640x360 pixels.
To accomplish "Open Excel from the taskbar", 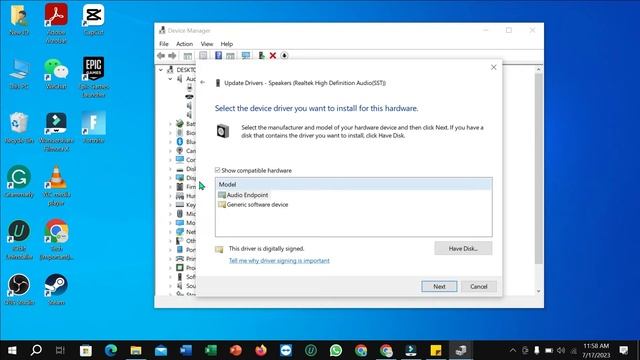I will [211, 350].
